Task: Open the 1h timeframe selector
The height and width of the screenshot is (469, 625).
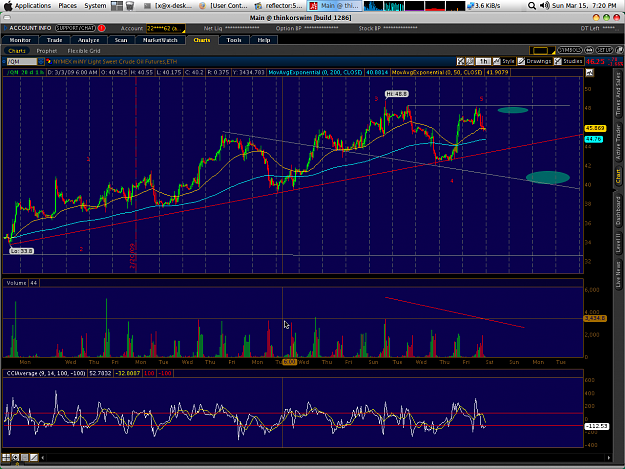Action: coord(483,61)
